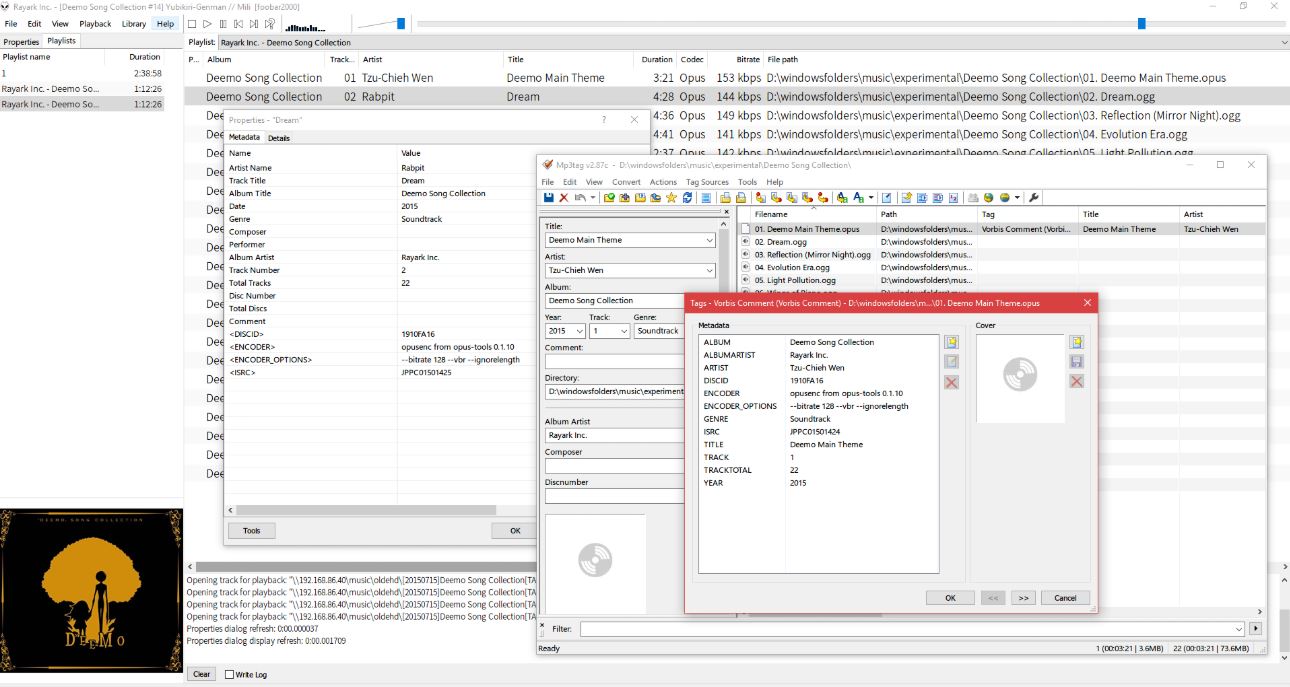Enable the Write Log checkbox
Image resolution: width=1290 pixels, height=687 pixels.
[230, 674]
